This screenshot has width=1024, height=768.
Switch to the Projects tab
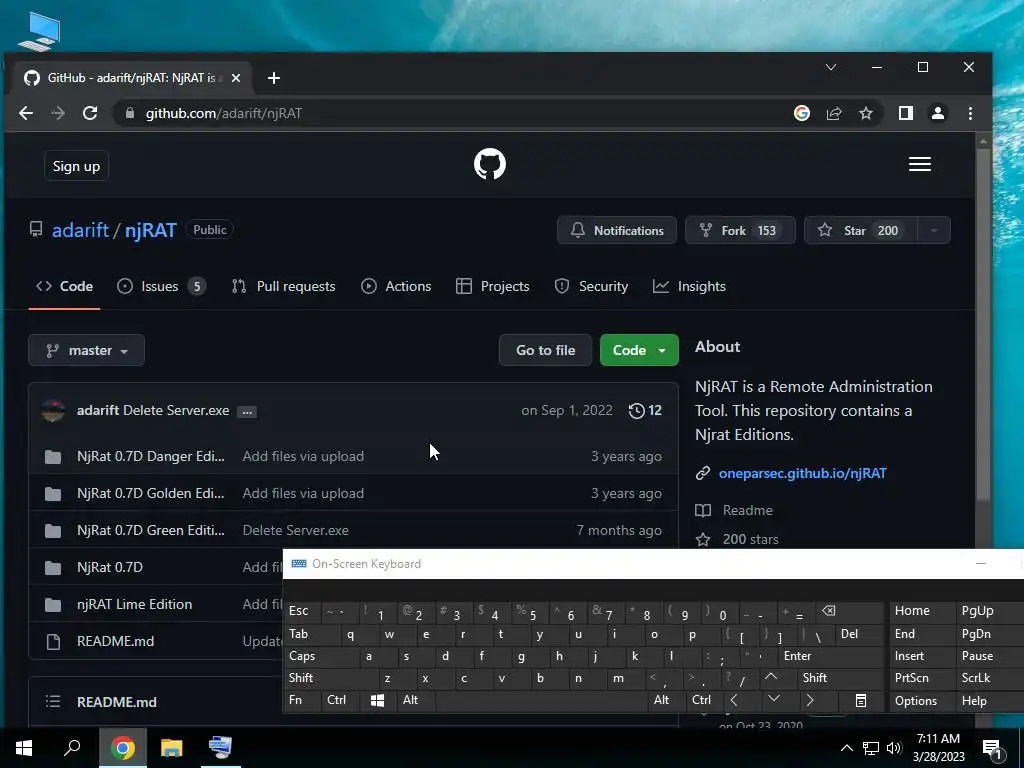(492, 286)
